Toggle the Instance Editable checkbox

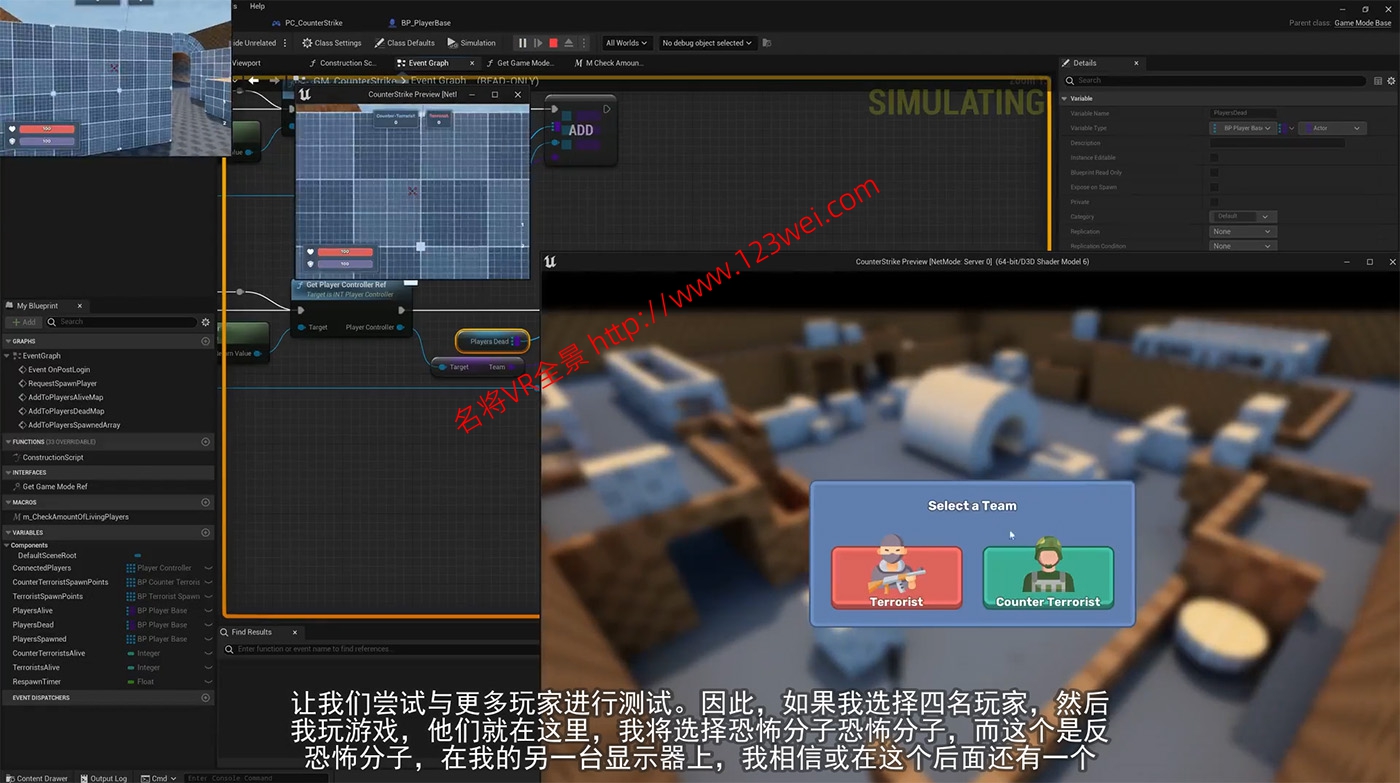pos(1214,158)
